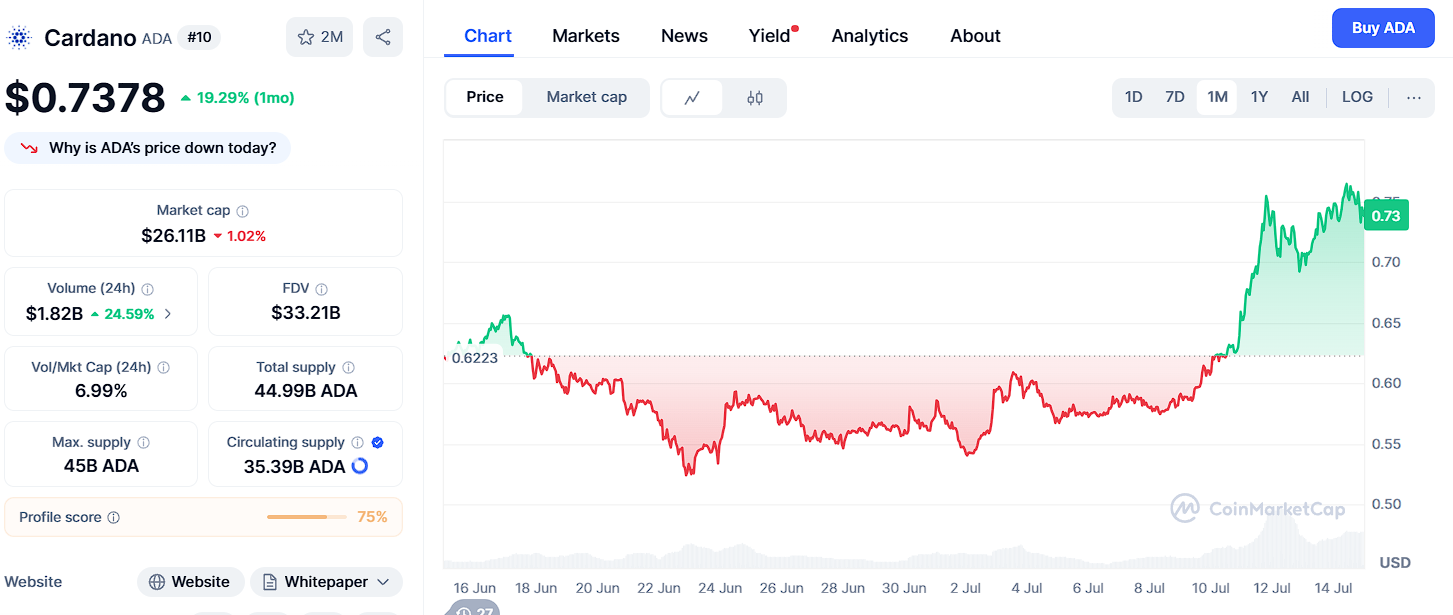Screen dimensions: 1453x615
Task: Click the Profile score info icon
Action: 114,518
